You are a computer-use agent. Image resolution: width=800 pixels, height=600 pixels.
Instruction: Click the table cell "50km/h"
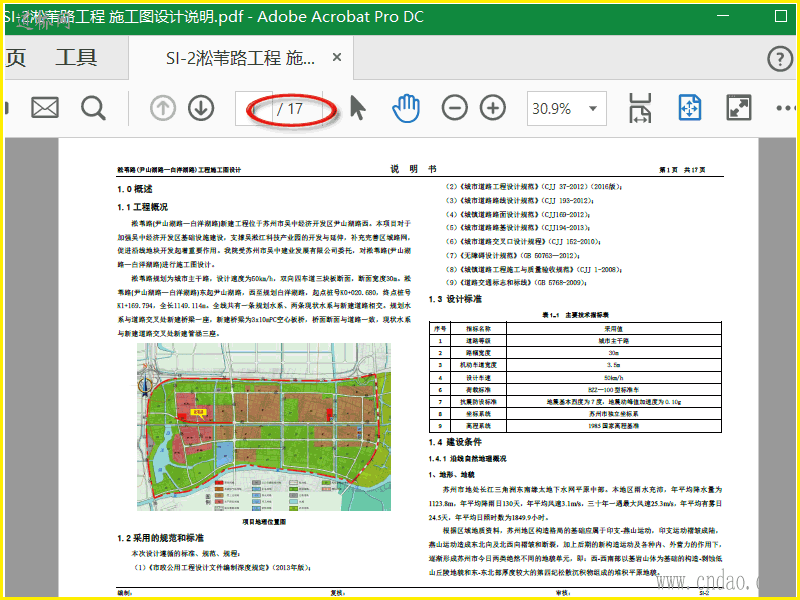click(613, 378)
